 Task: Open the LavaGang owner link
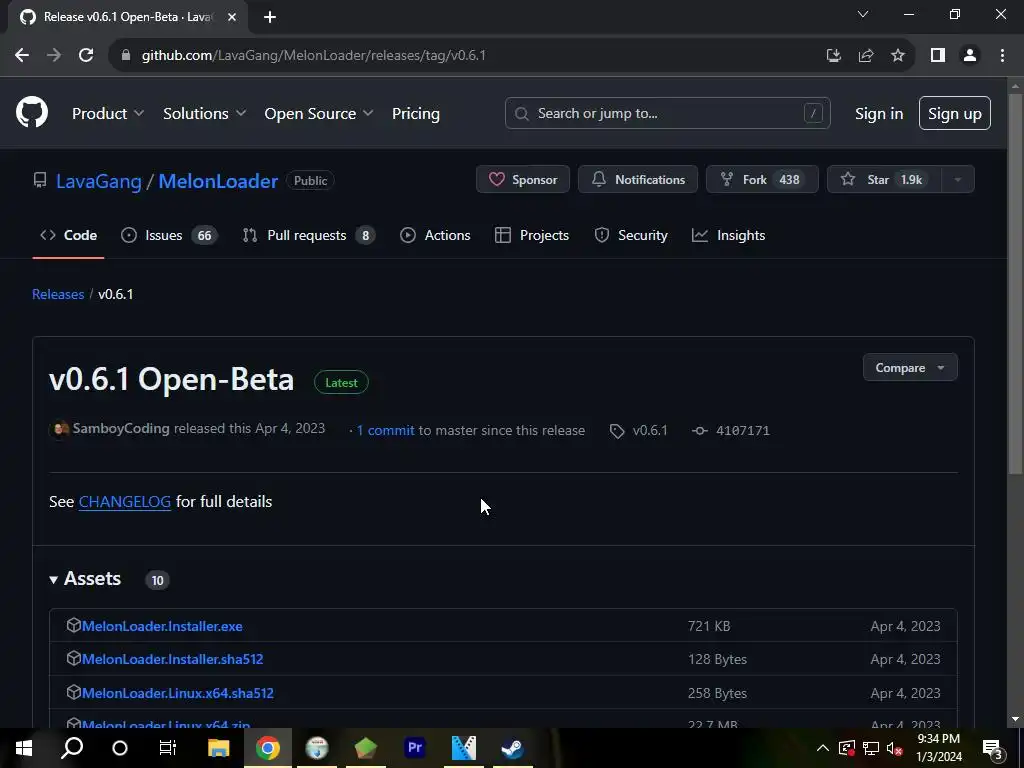pyautogui.click(x=99, y=181)
